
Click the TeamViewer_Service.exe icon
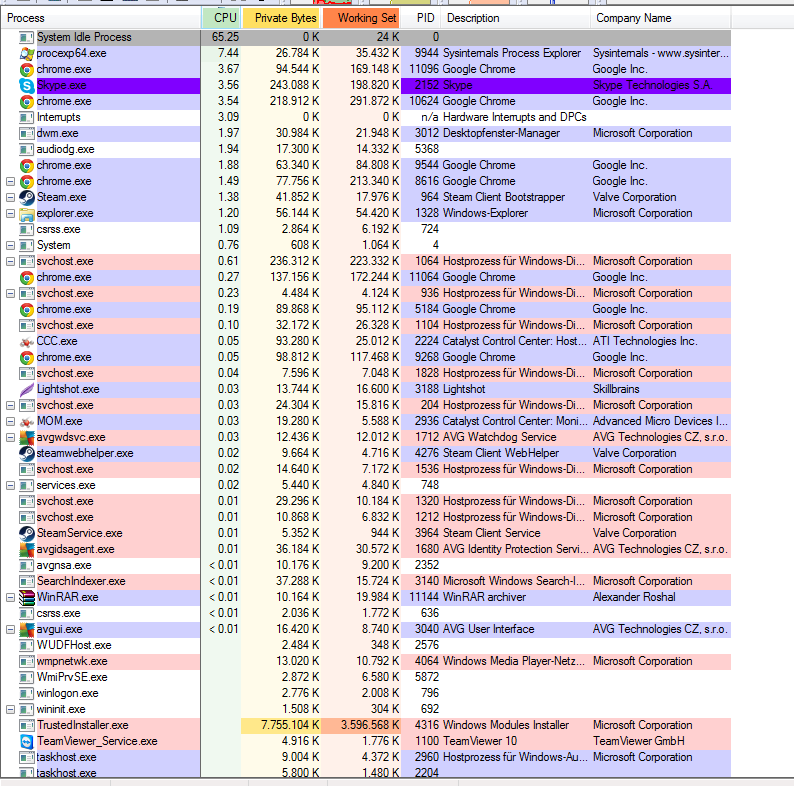tap(26, 741)
